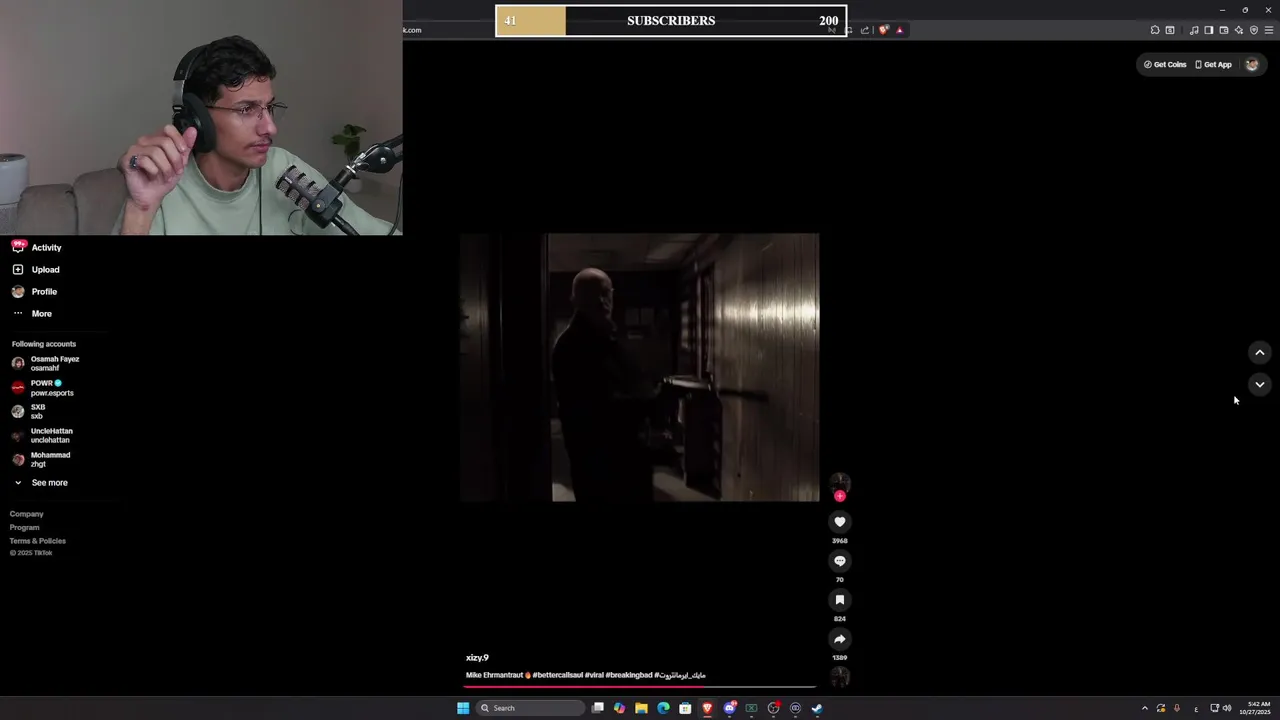1280x720 pixels.
Task: Open Microsoft Store from the taskbar
Action: click(x=685, y=708)
